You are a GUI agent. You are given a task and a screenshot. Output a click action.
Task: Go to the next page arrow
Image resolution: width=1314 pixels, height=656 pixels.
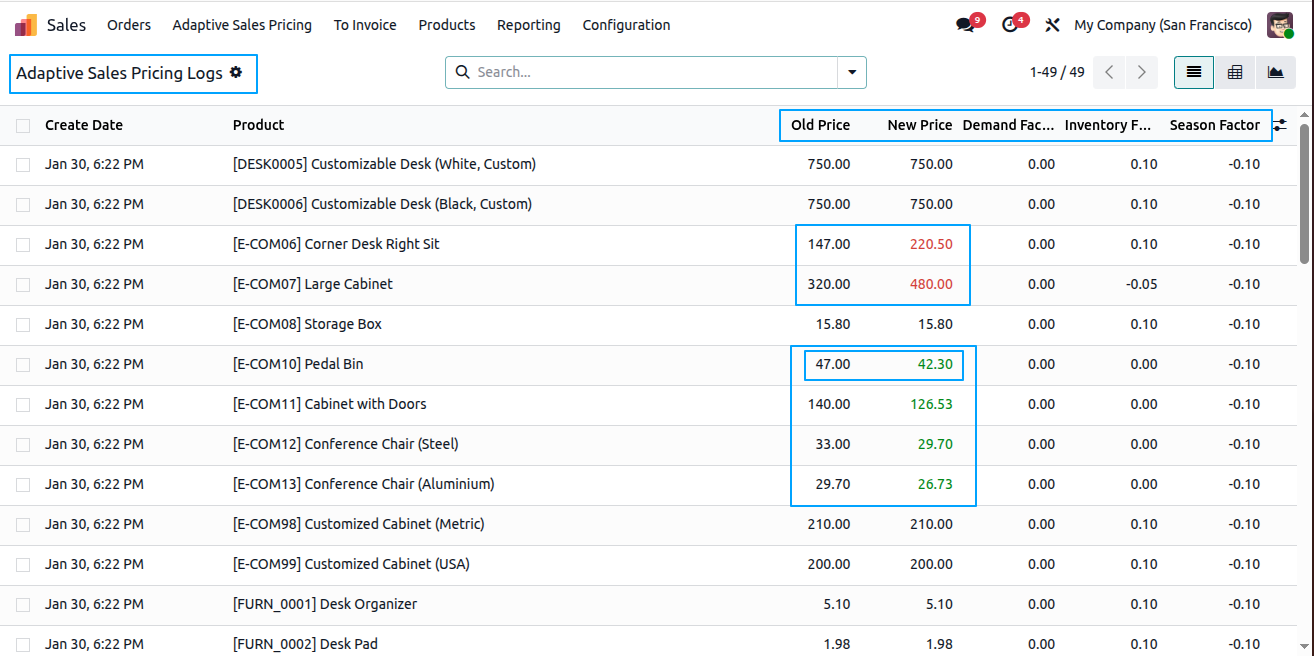[x=1141, y=72]
